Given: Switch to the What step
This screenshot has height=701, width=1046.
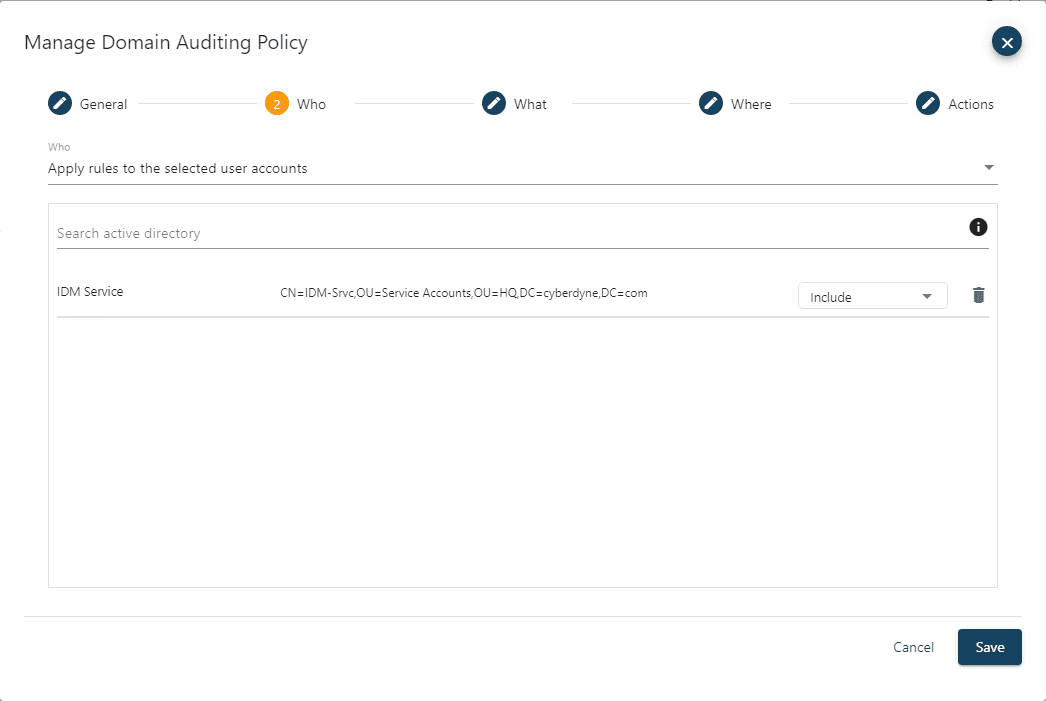Looking at the screenshot, I should [531, 103].
